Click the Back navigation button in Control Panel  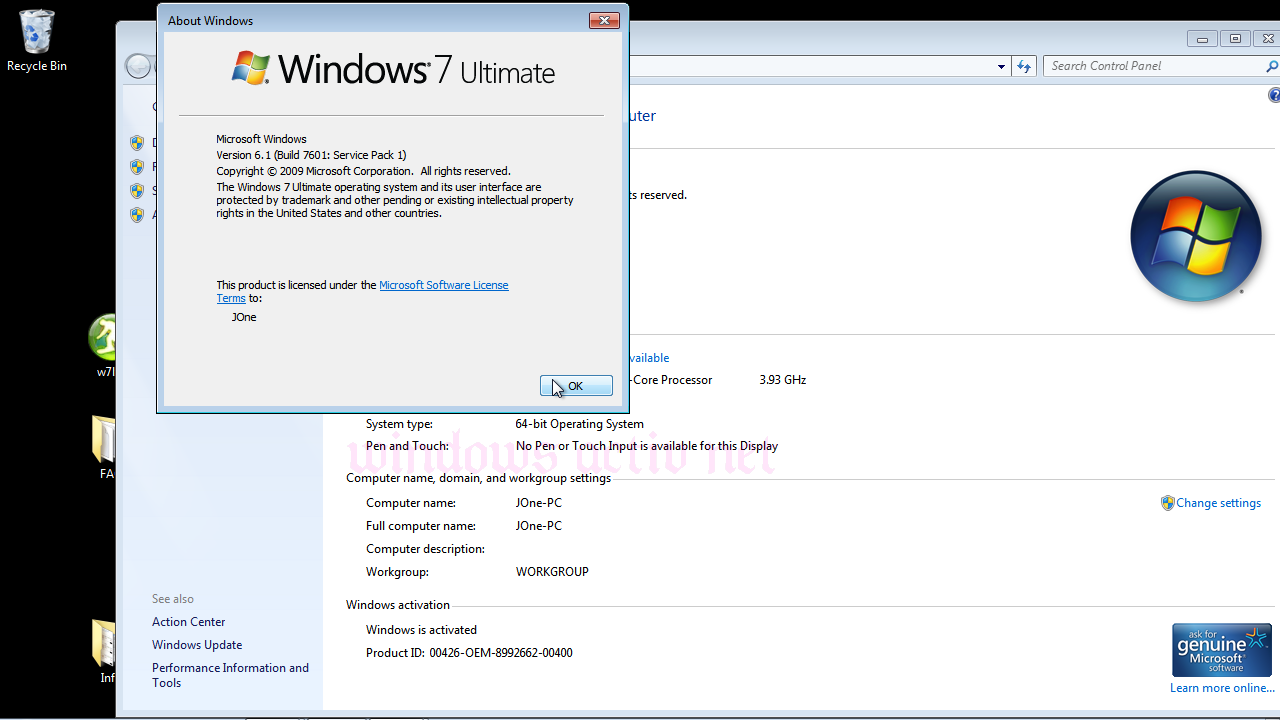click(138, 66)
